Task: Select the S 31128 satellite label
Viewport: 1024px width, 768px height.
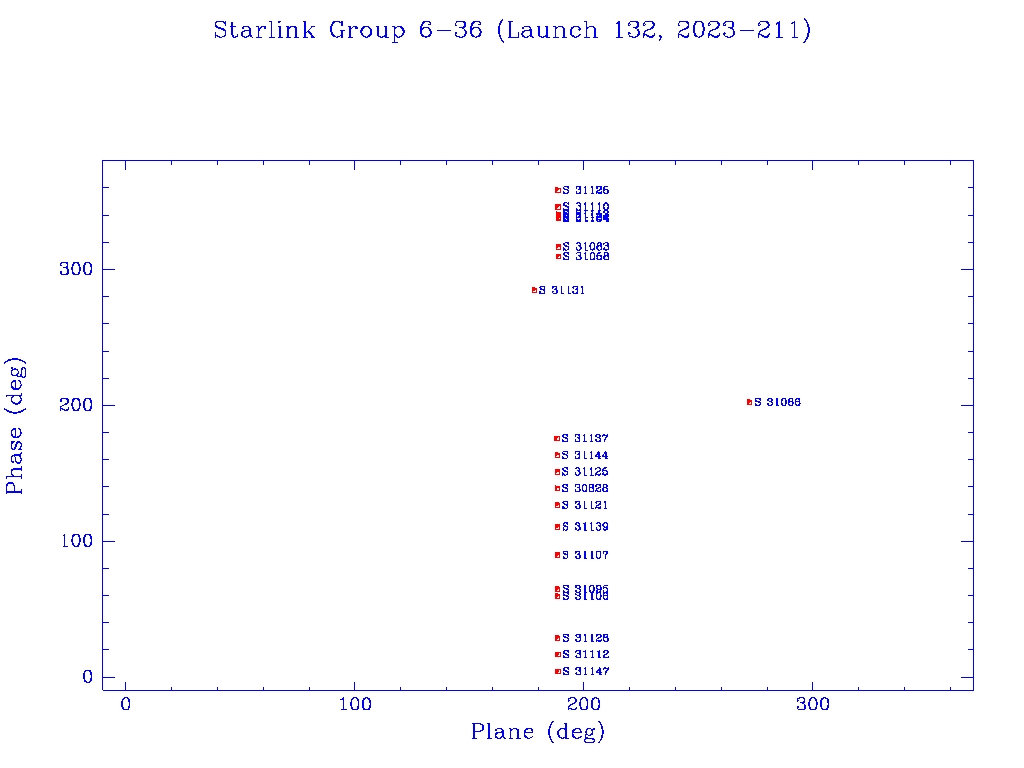Action: pos(586,638)
